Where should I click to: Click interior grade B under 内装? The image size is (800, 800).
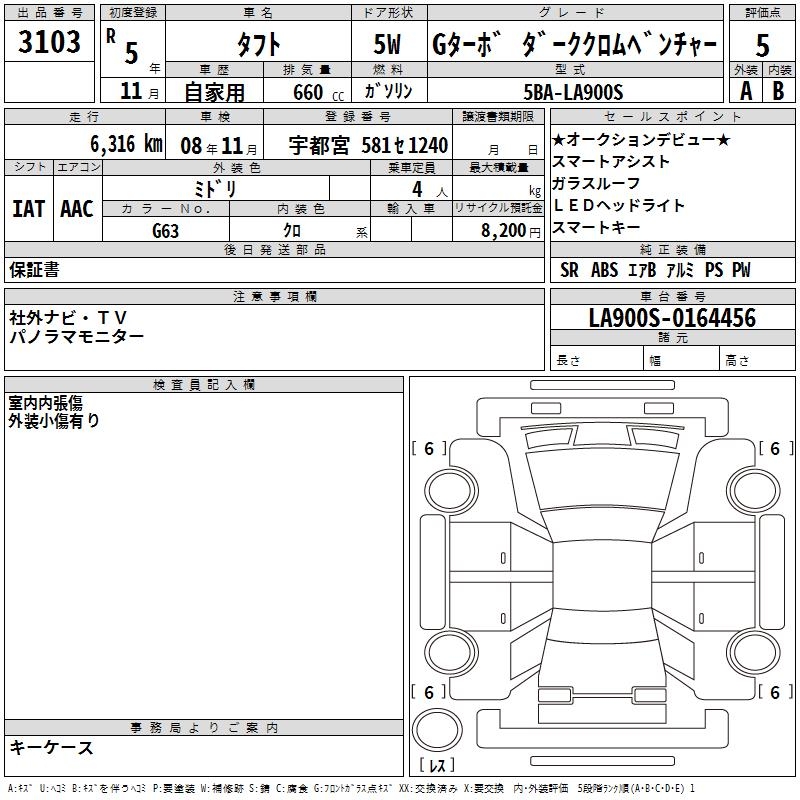(x=778, y=91)
